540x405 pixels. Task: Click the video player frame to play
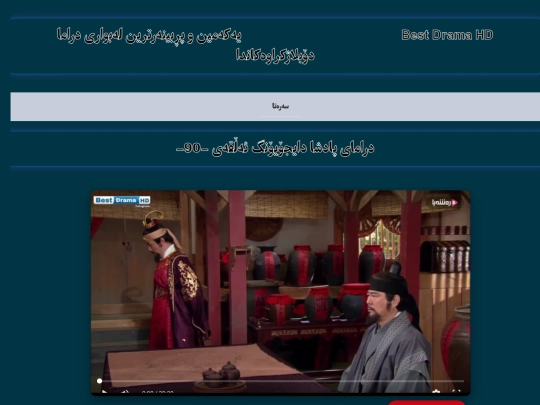click(280, 292)
